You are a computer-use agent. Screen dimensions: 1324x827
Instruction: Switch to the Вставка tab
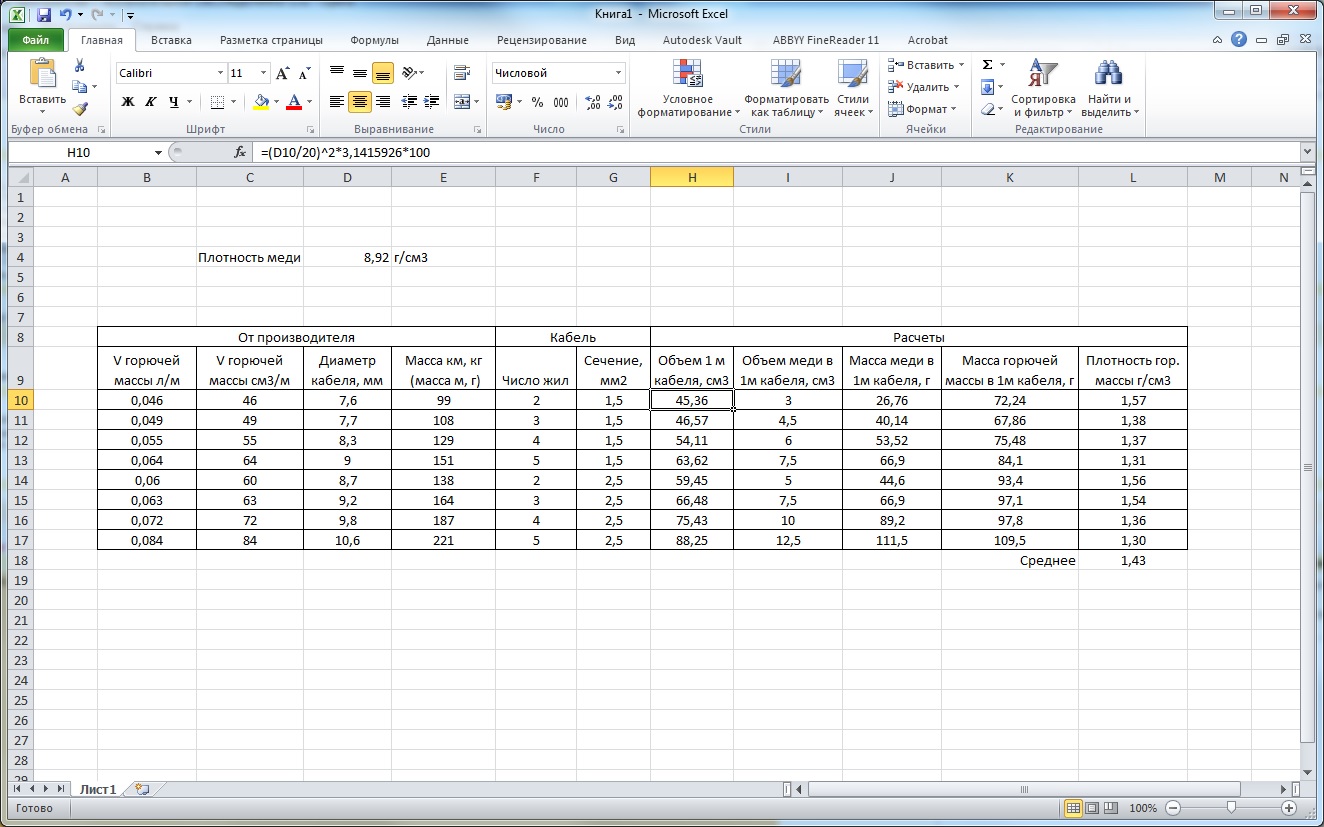171,40
